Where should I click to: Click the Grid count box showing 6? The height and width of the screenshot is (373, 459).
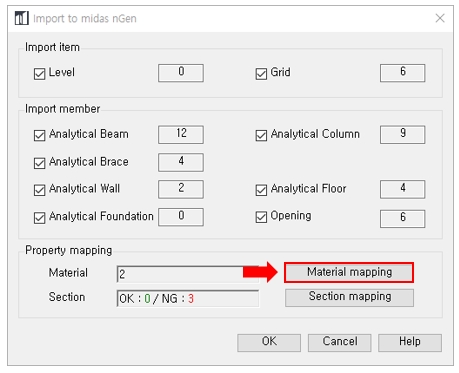(402, 73)
